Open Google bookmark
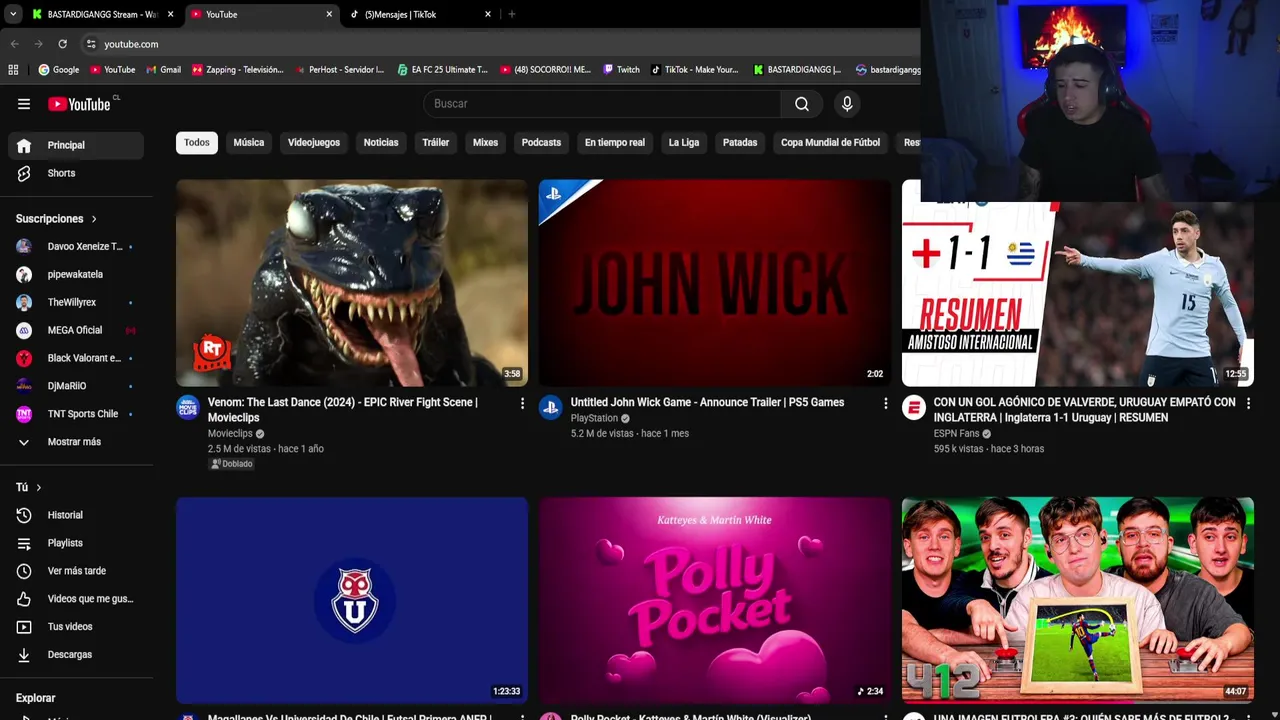The image size is (1280, 720). coord(59,70)
